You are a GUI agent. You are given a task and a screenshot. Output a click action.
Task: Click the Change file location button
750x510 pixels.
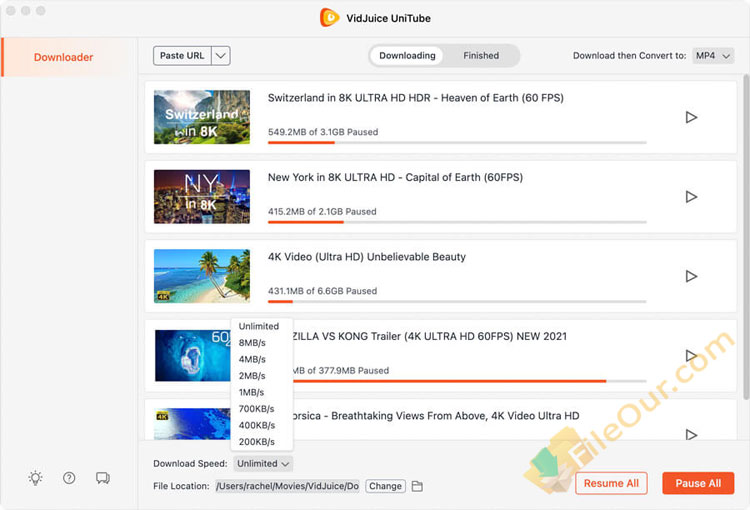coord(385,486)
